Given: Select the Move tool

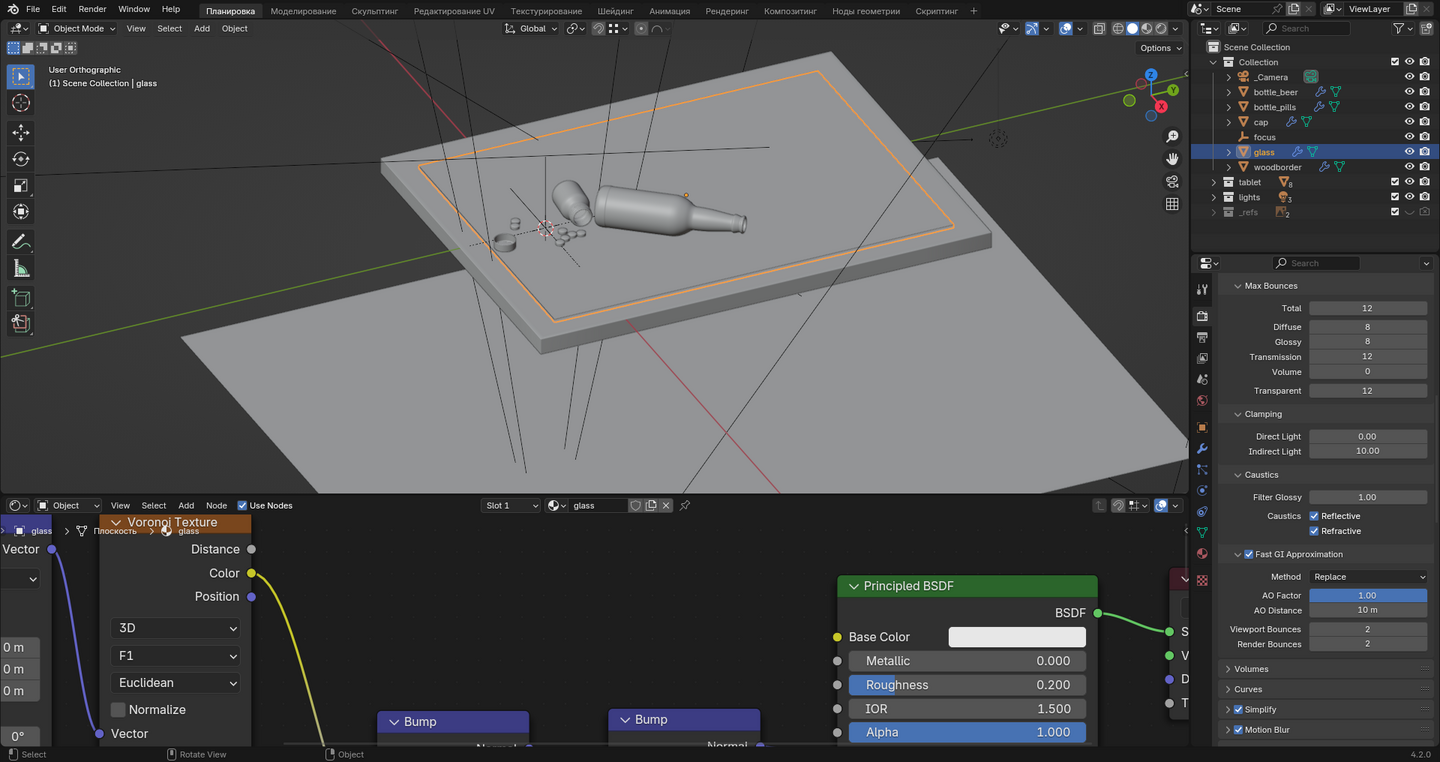Looking at the screenshot, I should (20, 133).
